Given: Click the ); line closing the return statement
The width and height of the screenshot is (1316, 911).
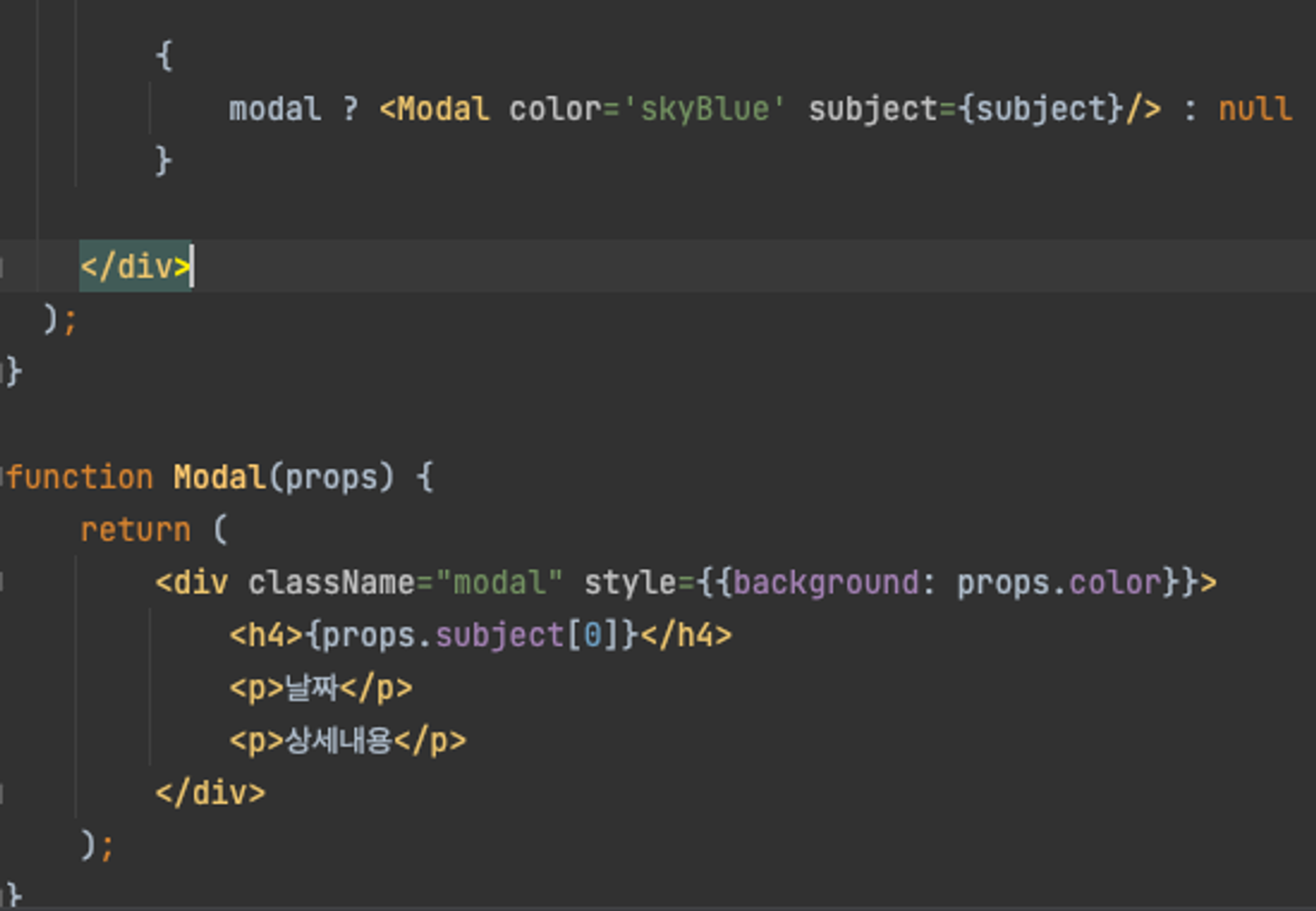Looking at the screenshot, I should pos(97,845).
